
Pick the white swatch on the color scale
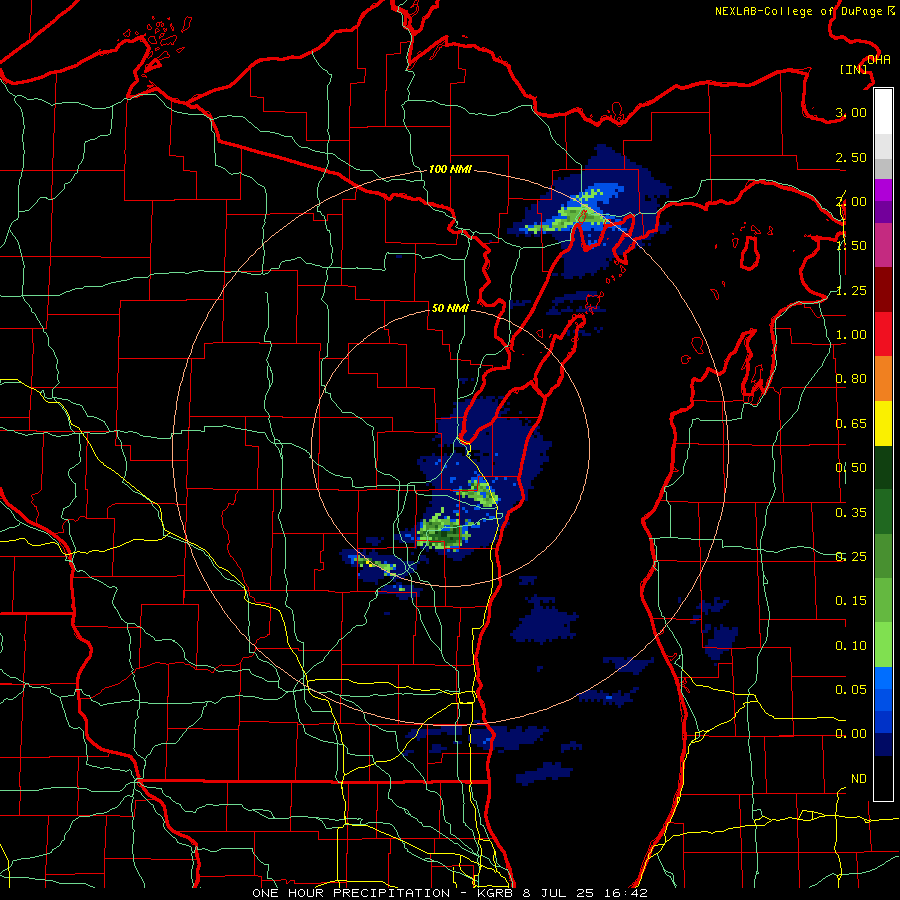[883, 112]
